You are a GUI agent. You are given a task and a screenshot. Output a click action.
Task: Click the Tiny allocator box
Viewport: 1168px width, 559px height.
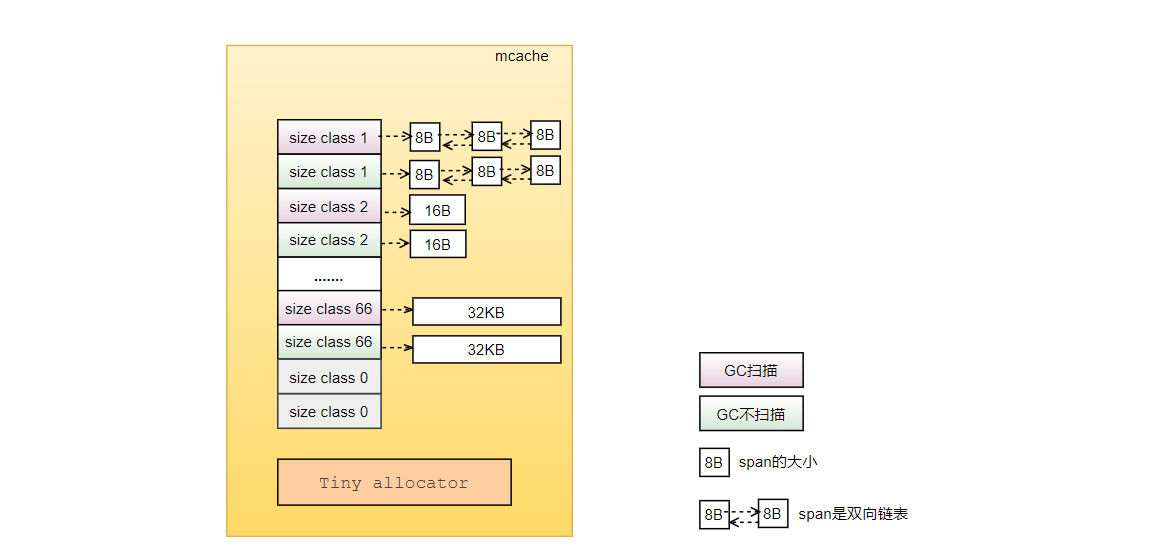pyautogui.click(x=394, y=482)
